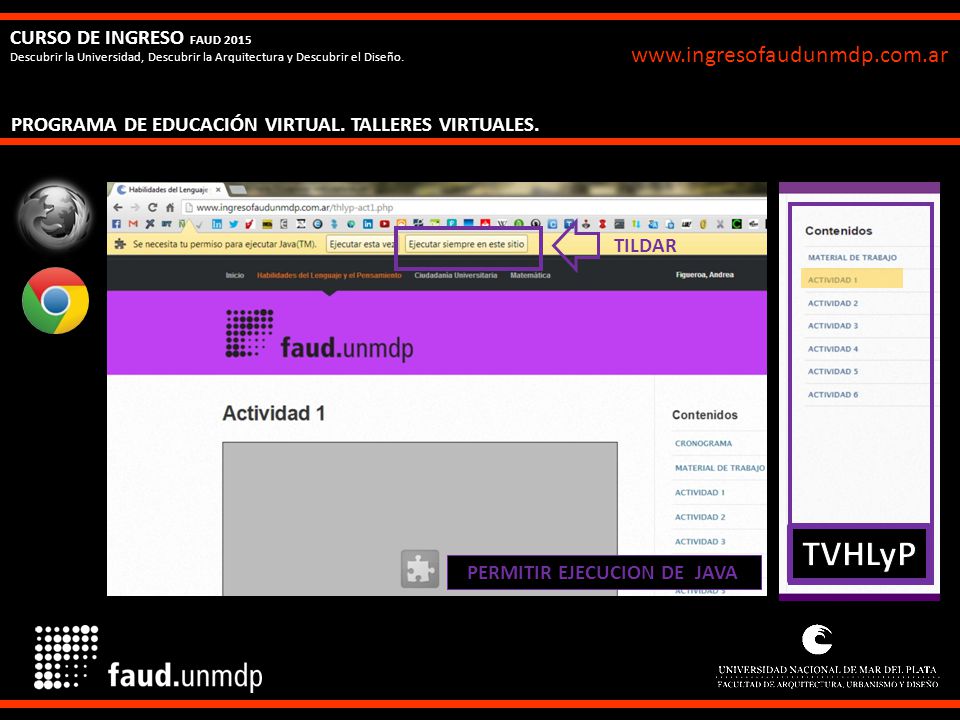Screen dimensions: 960x720
Task: Open ACTIVIDAD 6 in the right-hand Contenidos panel
Action: (833, 395)
